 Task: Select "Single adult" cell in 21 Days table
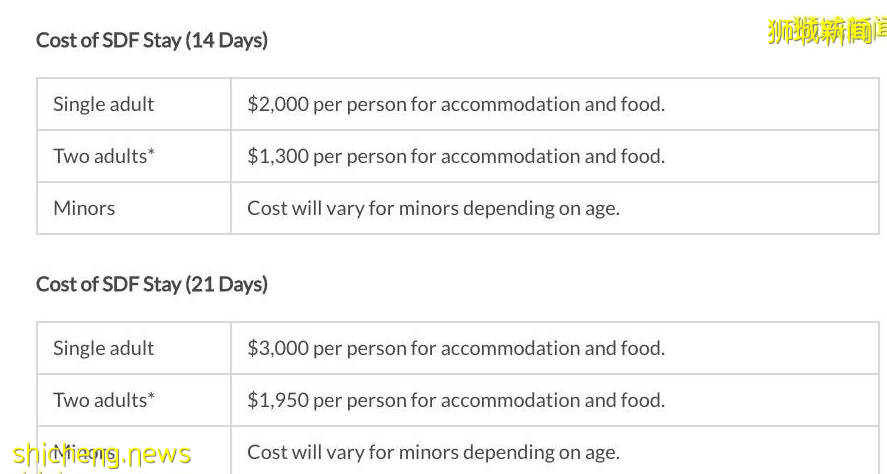(104, 348)
